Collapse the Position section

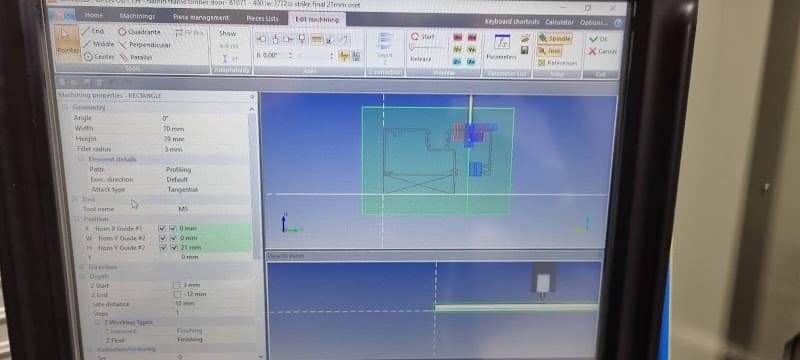click(x=76, y=219)
